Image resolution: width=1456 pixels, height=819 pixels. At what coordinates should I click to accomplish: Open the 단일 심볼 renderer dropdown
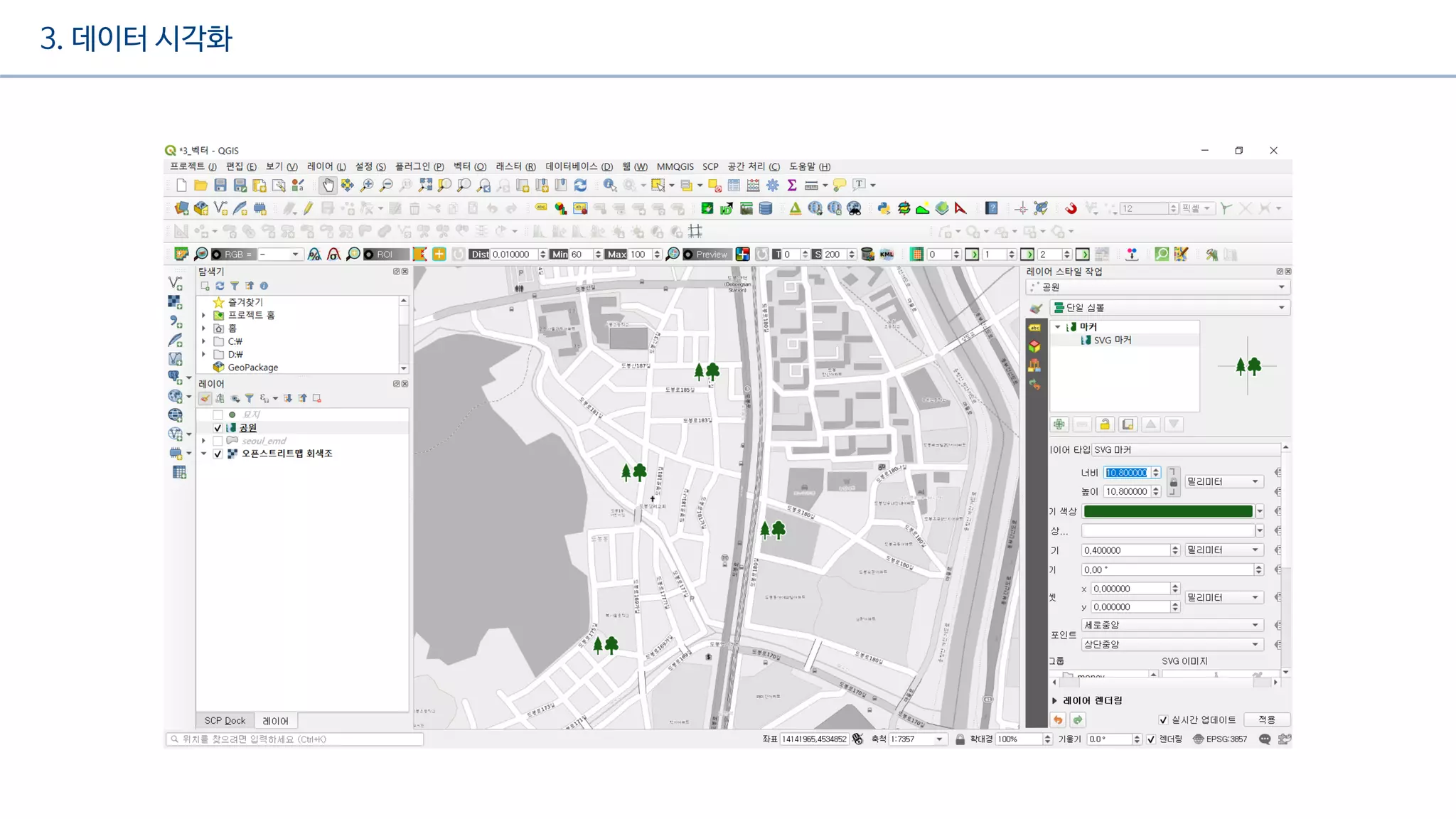point(1169,308)
